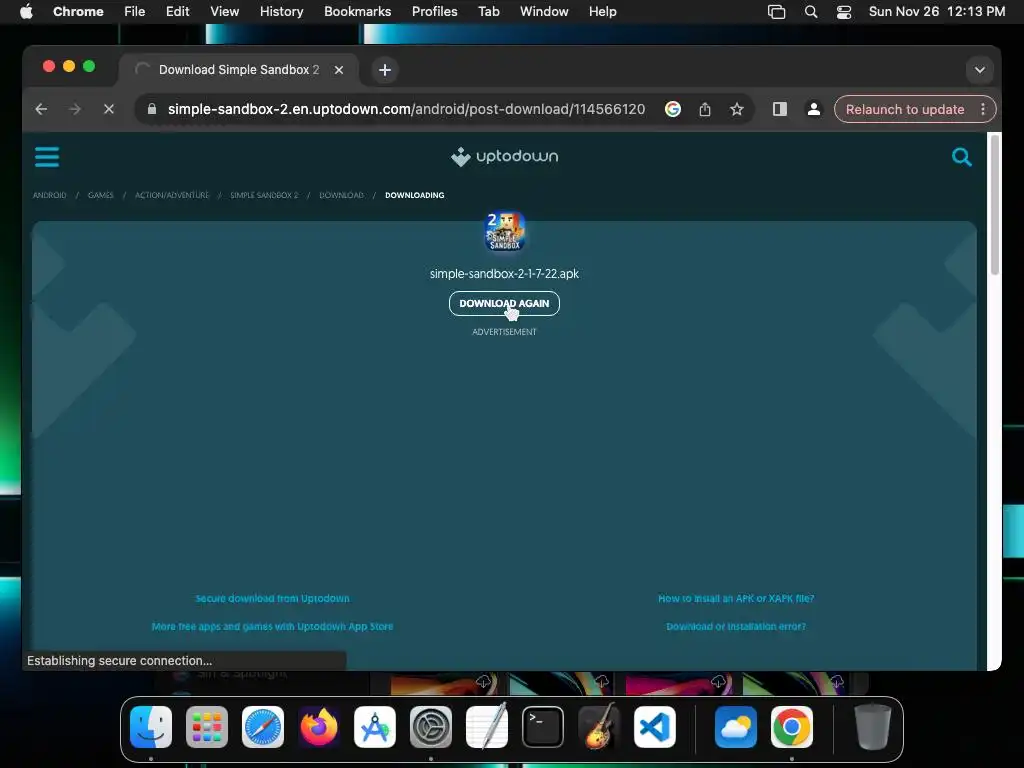Viewport: 1024px width, 768px height.
Task: Click the lock icon in address bar
Action: 152,109
